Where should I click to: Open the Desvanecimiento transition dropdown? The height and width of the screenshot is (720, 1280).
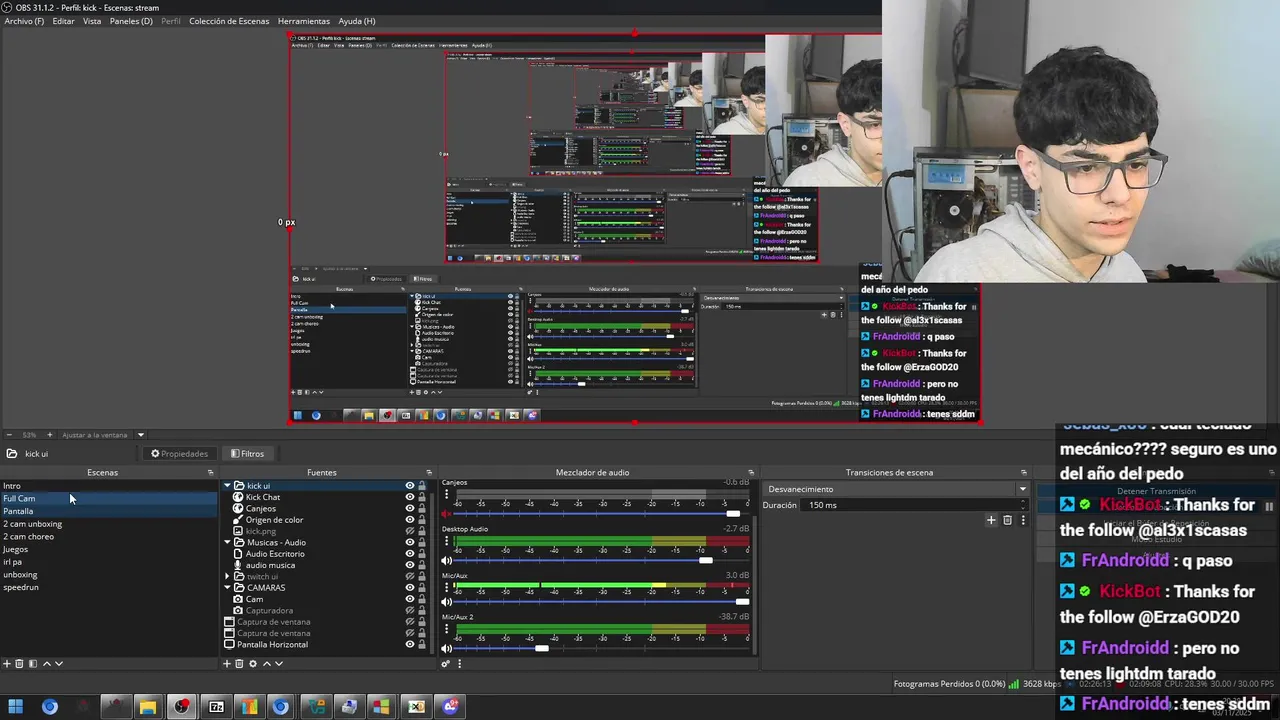tap(896, 489)
